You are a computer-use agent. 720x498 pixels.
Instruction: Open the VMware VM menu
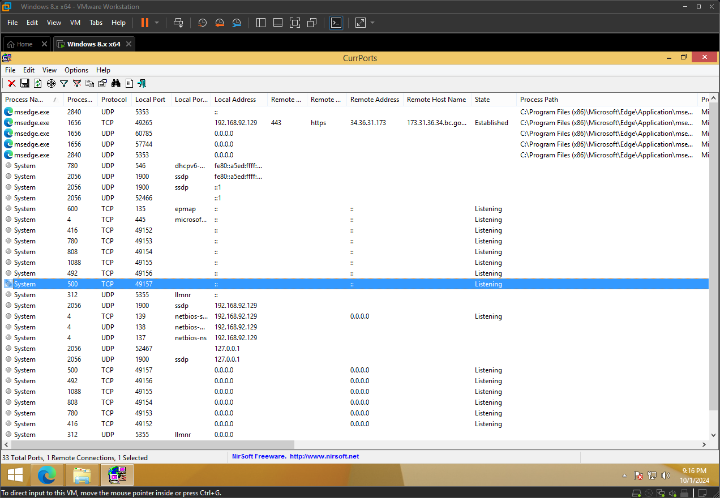click(75, 22)
